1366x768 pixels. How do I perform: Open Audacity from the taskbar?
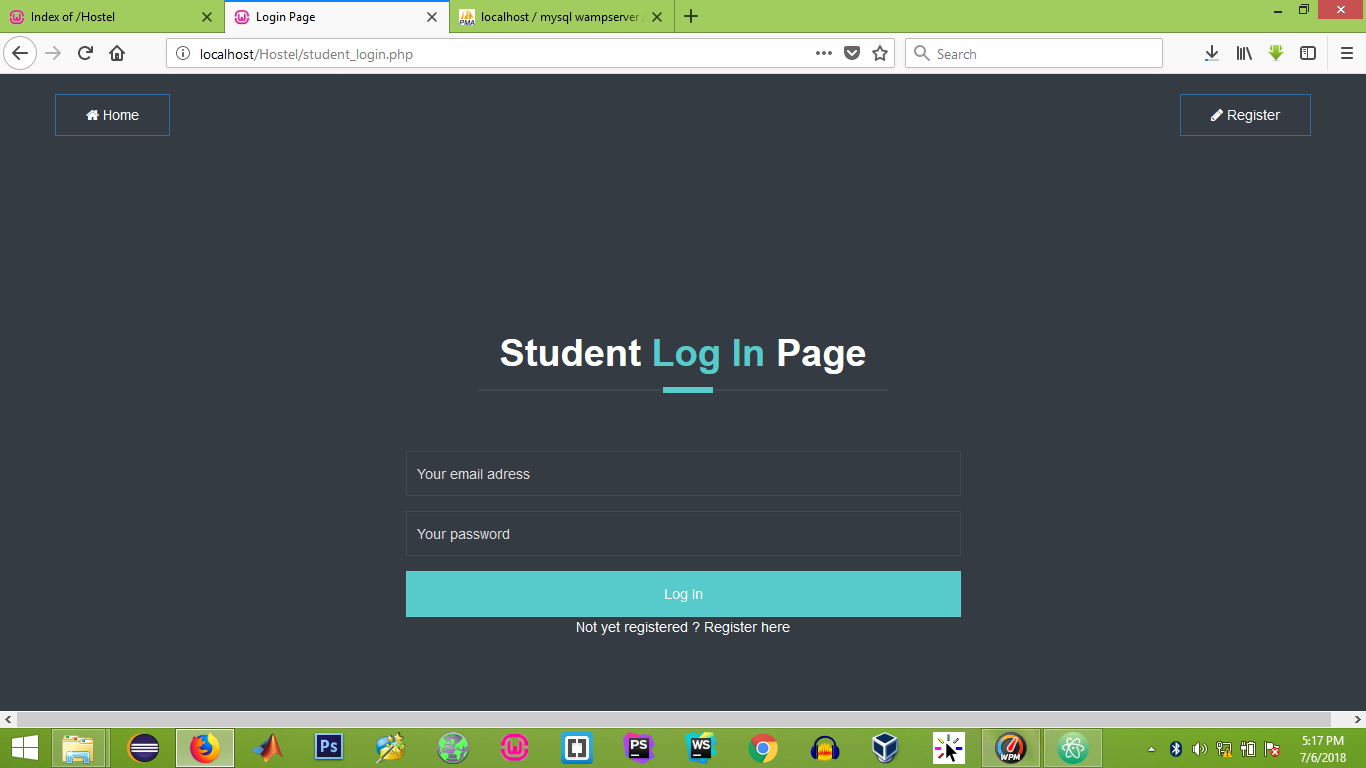[x=824, y=747]
